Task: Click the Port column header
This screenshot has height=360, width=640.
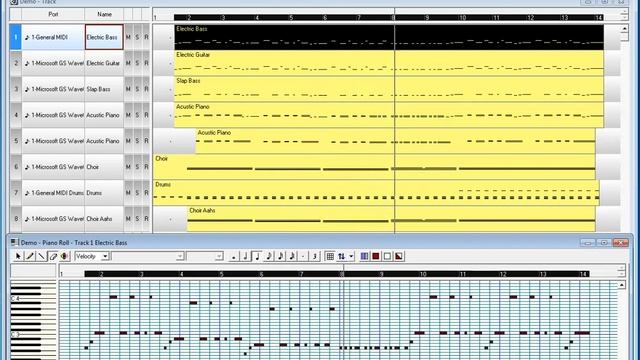Action: tap(53, 14)
